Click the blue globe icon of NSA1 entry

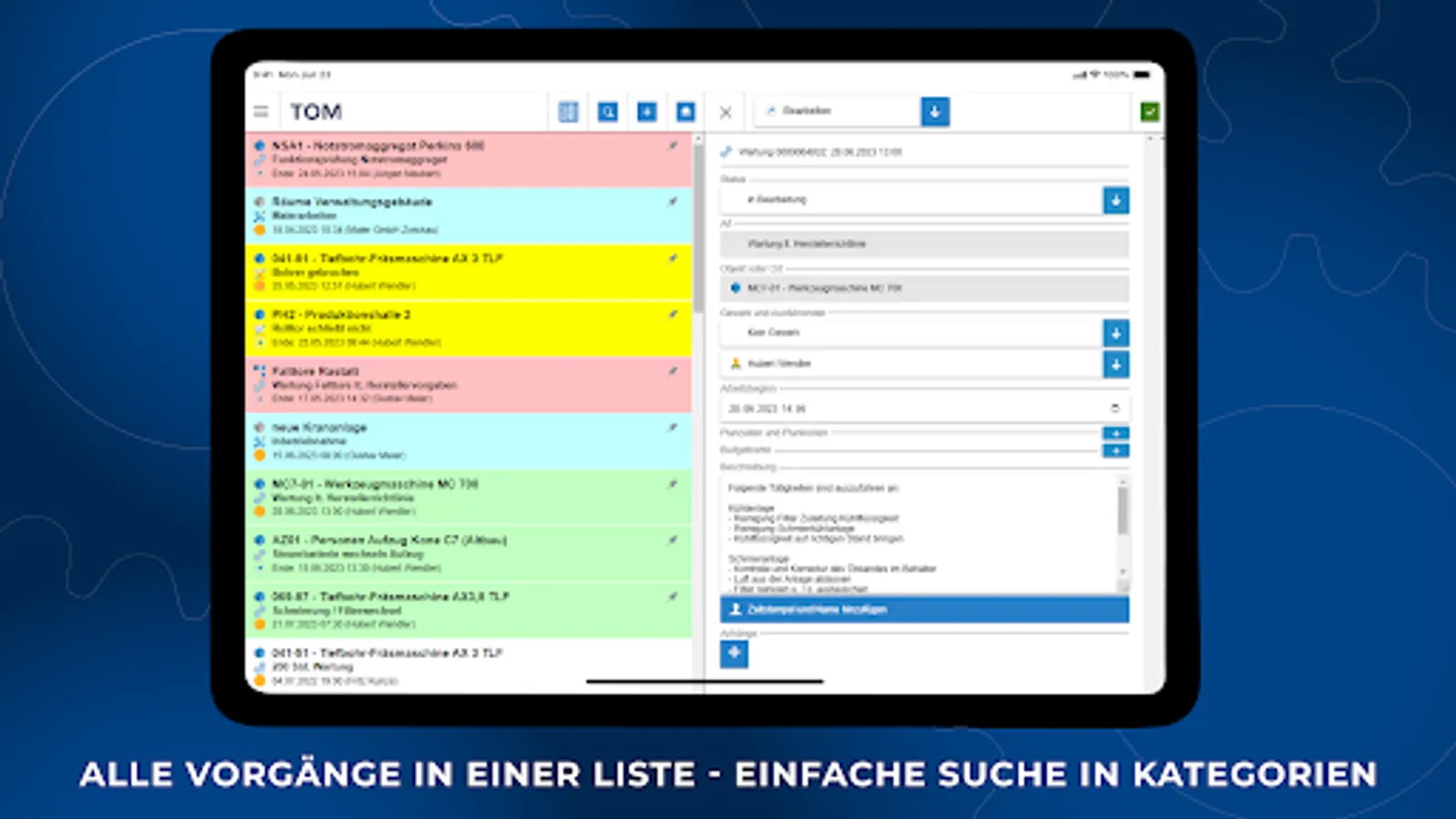[259, 146]
